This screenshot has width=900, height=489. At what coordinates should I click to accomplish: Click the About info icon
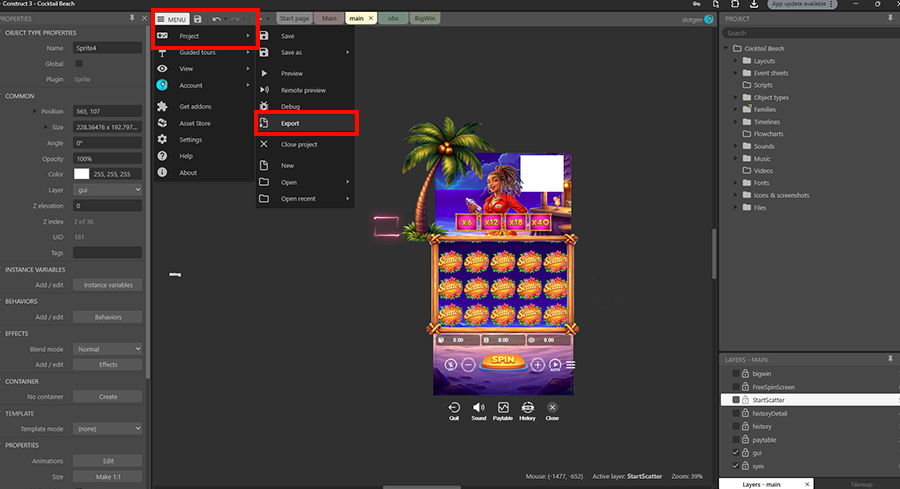pyautogui.click(x=162, y=172)
